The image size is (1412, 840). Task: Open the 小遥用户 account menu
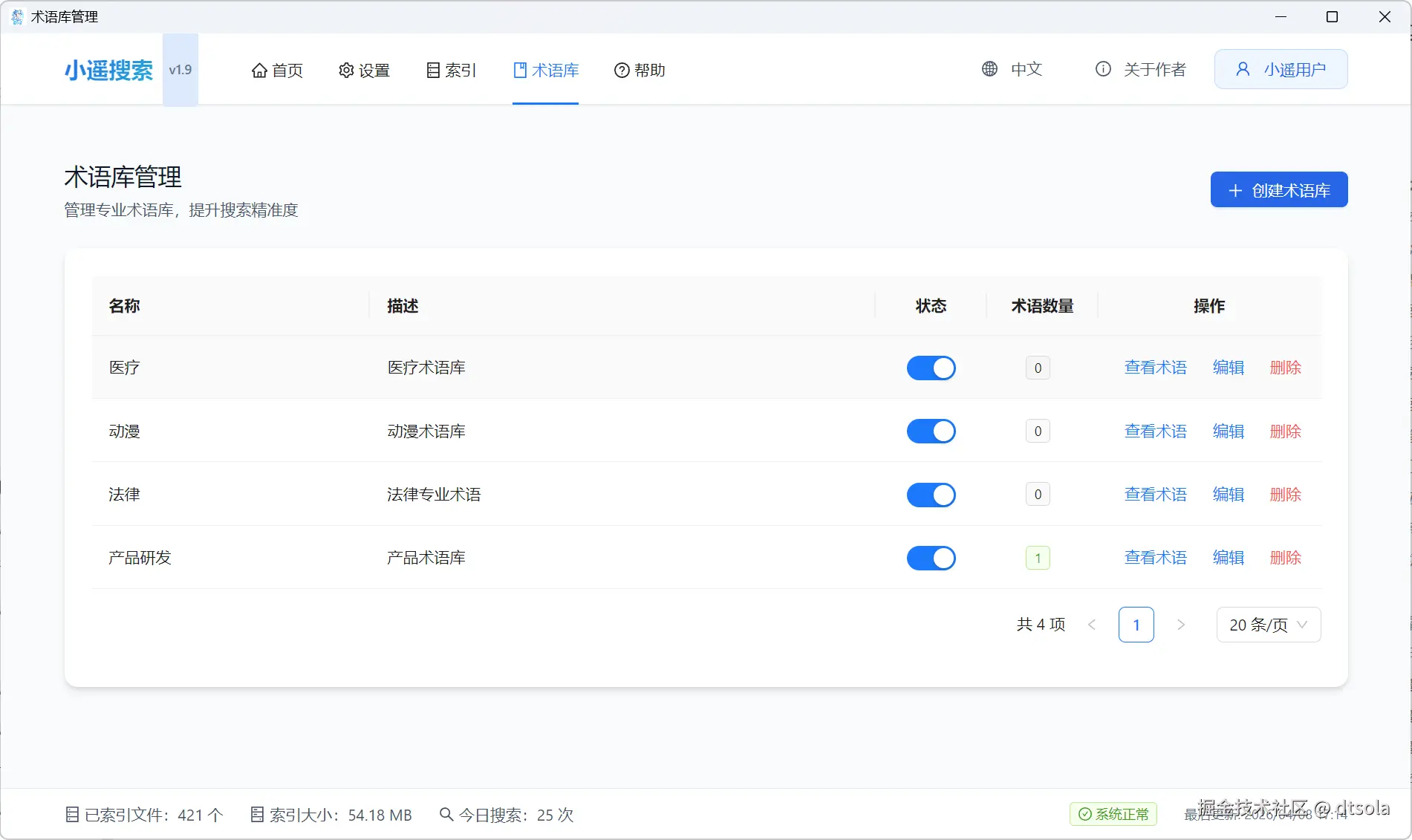[x=1281, y=69]
